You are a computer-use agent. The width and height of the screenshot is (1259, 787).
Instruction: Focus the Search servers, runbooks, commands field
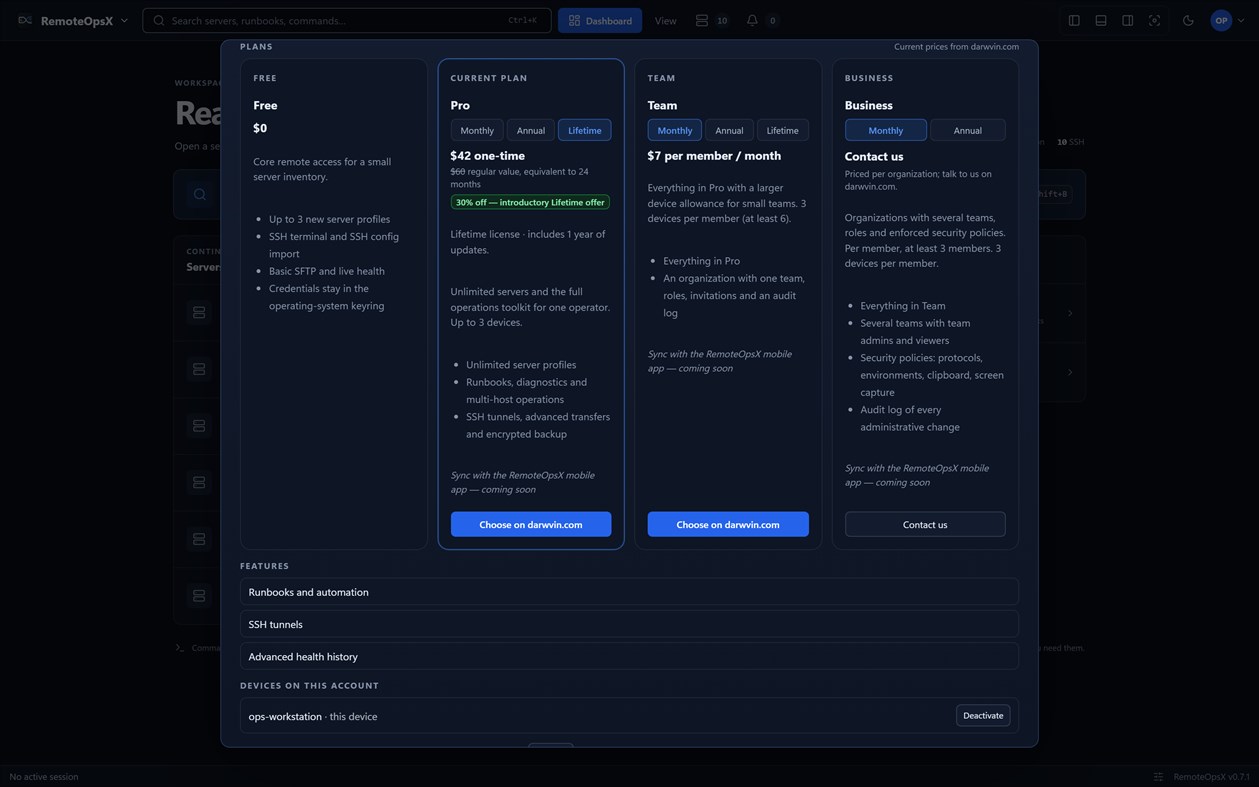coord(347,20)
